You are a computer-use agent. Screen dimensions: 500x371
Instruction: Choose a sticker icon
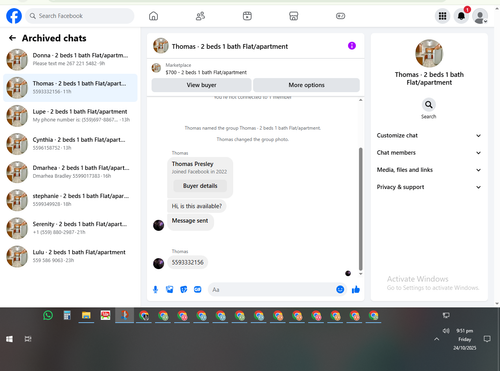pyautogui.click(x=184, y=289)
